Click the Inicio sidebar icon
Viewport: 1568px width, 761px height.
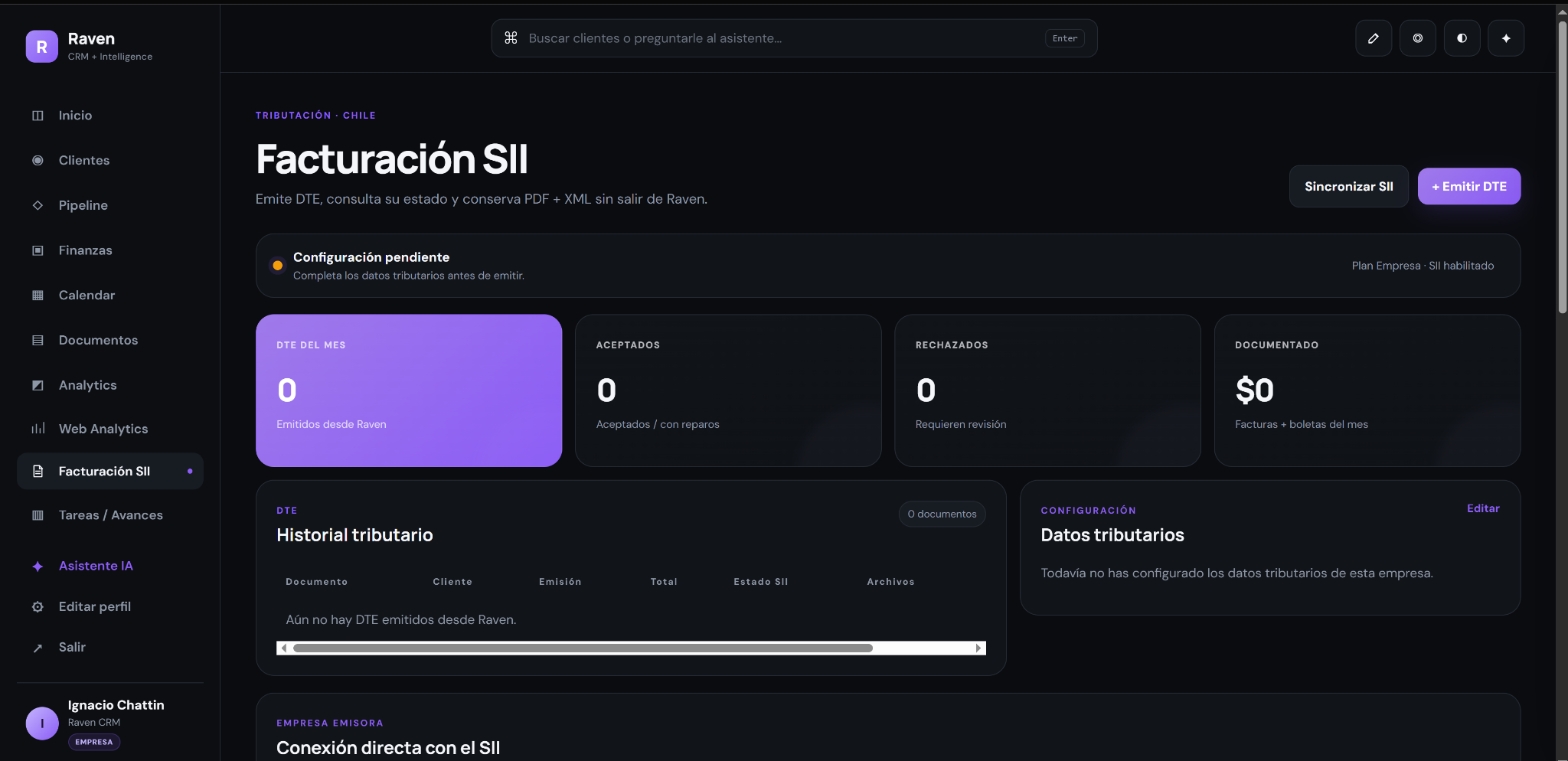[x=38, y=116]
